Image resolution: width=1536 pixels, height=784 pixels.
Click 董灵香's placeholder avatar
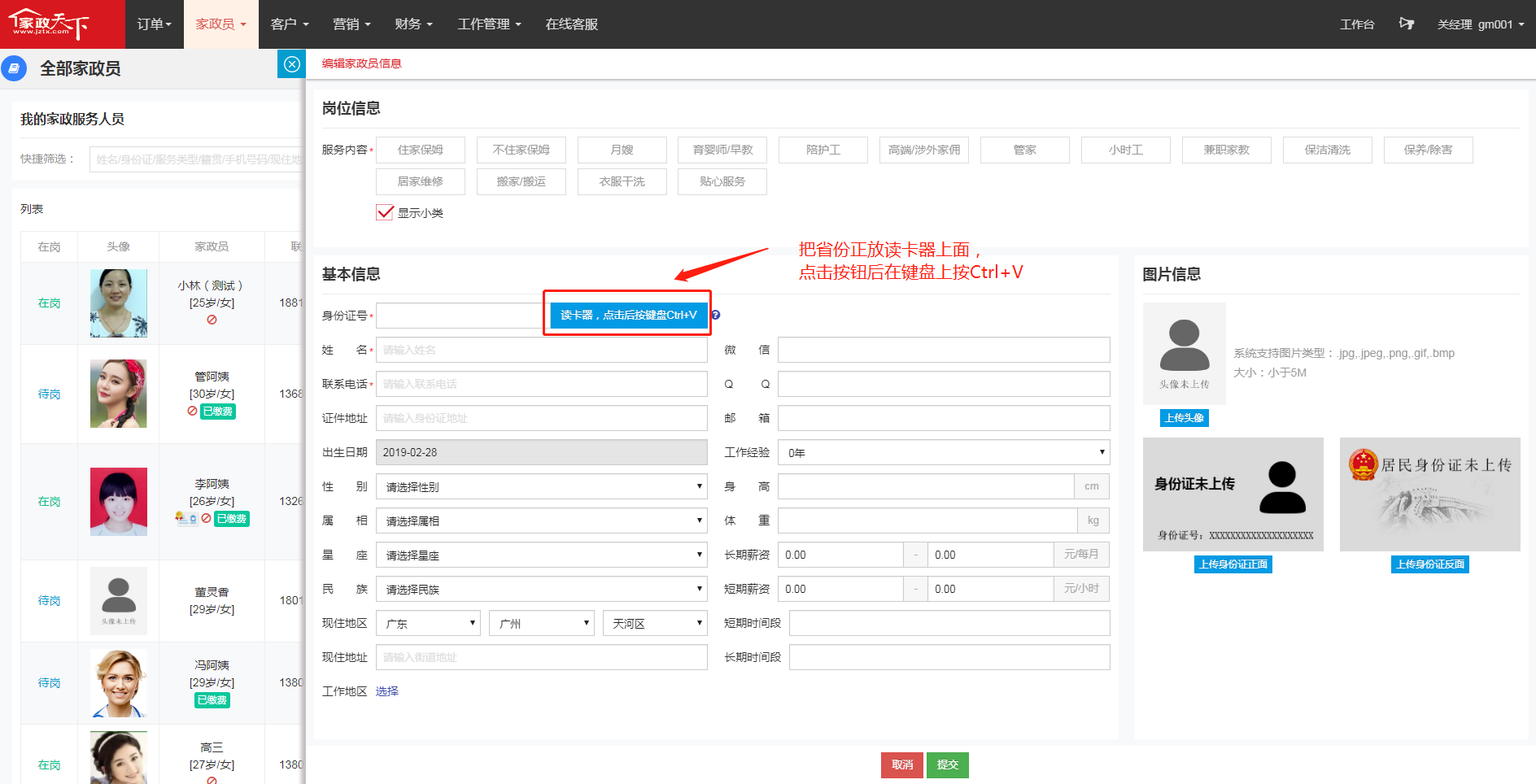119,601
